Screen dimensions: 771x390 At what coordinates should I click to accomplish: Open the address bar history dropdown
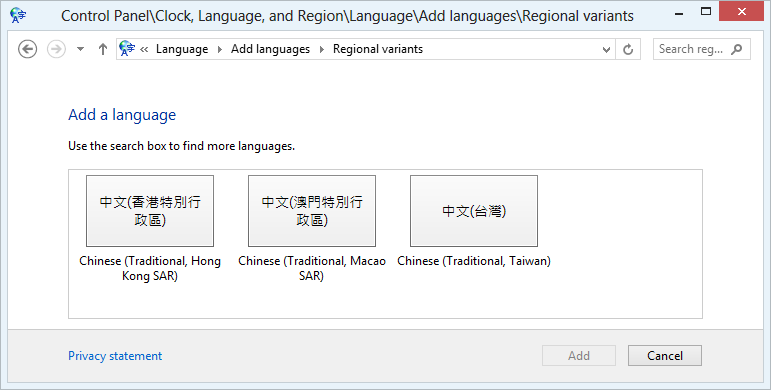click(606, 49)
